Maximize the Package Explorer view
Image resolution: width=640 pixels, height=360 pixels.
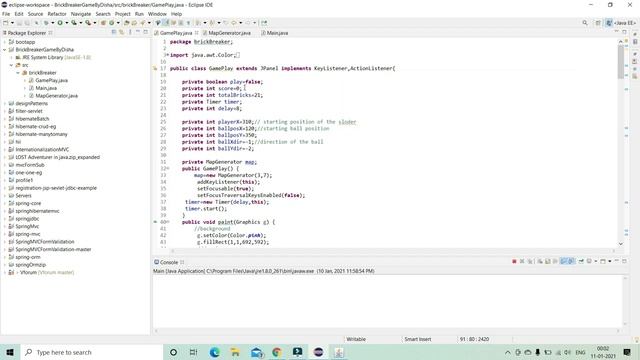tap(145, 32)
